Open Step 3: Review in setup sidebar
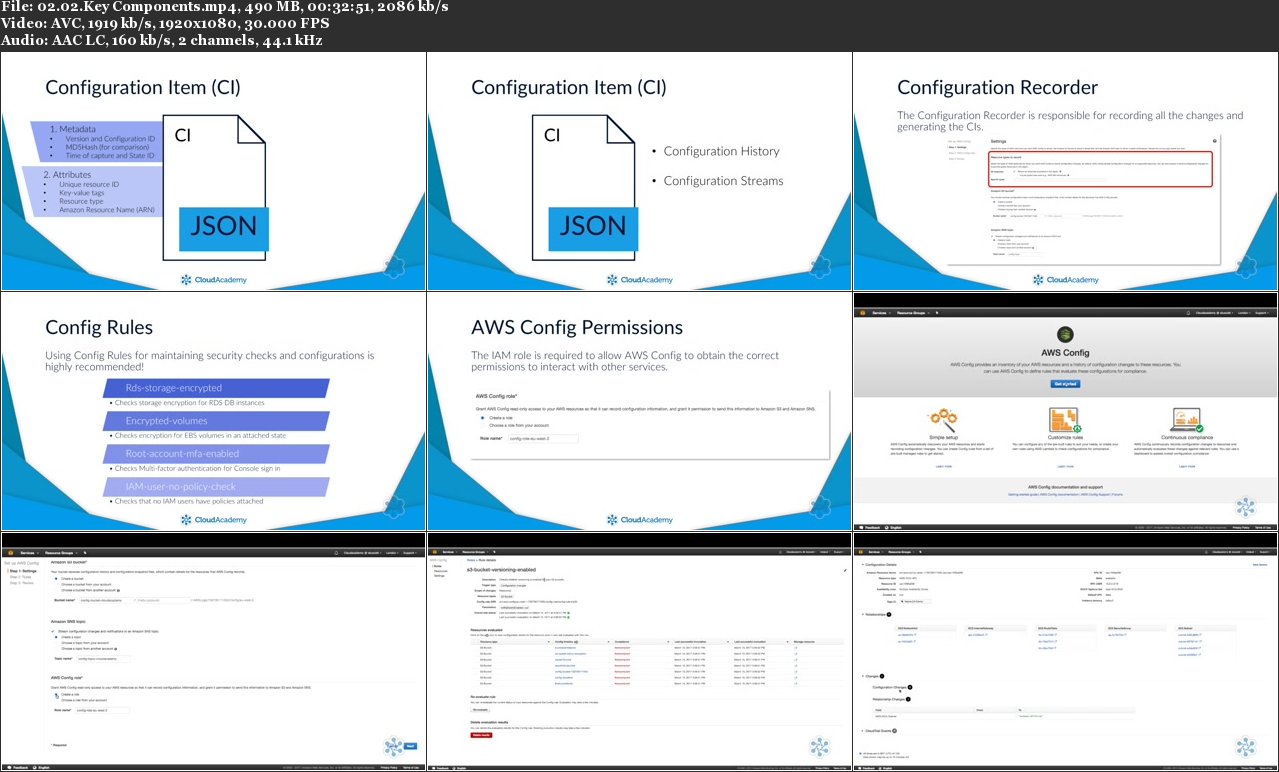 pyautogui.click(x=22, y=583)
